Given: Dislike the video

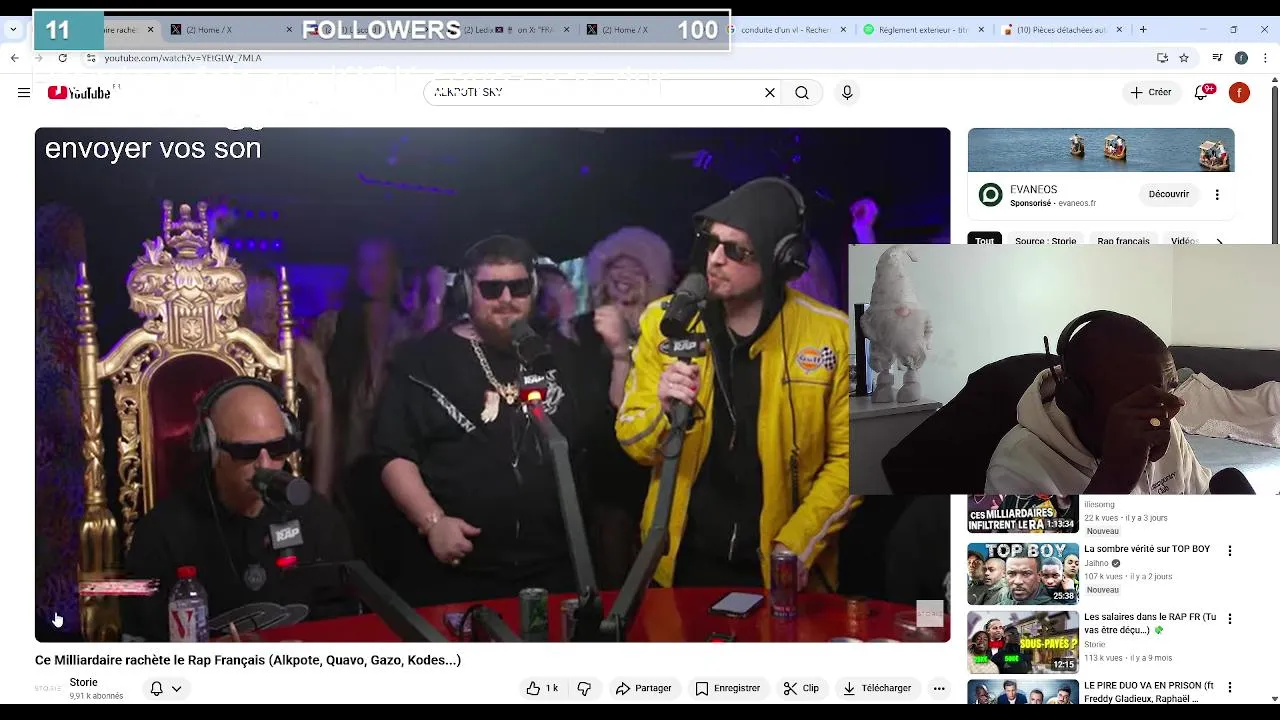Looking at the screenshot, I should (584, 688).
